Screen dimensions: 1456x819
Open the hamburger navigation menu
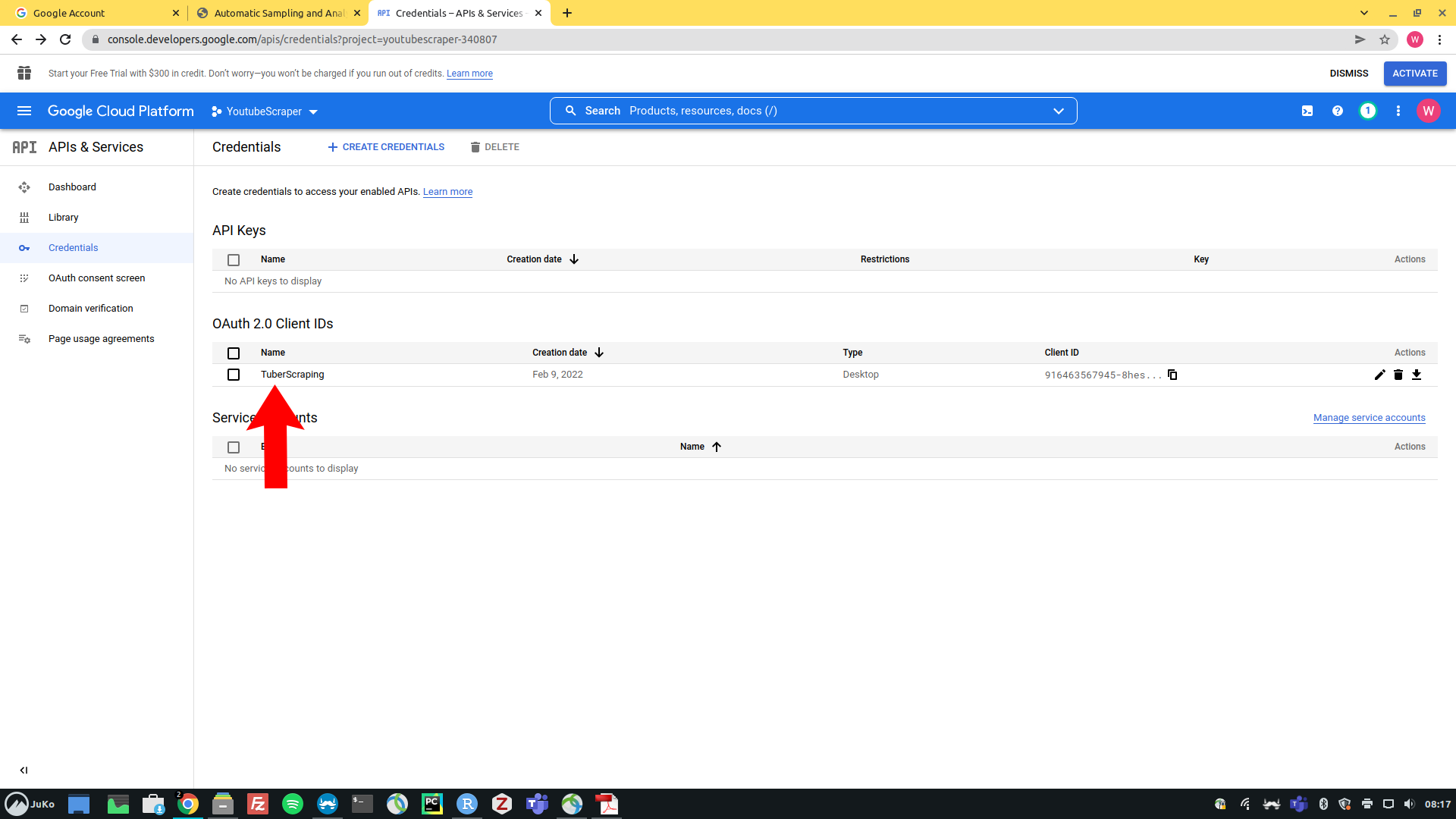[24, 111]
